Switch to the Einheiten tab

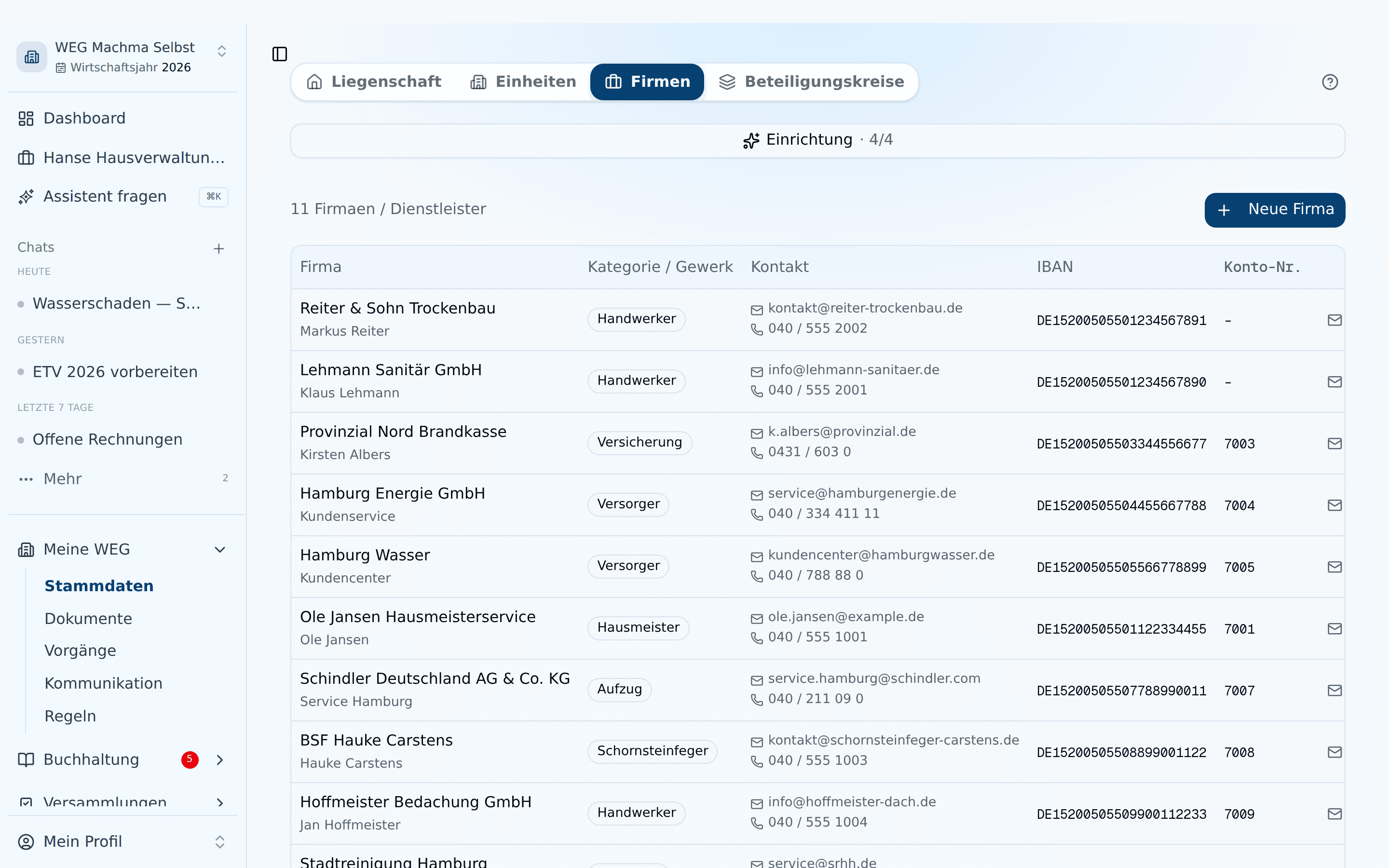coord(523,82)
